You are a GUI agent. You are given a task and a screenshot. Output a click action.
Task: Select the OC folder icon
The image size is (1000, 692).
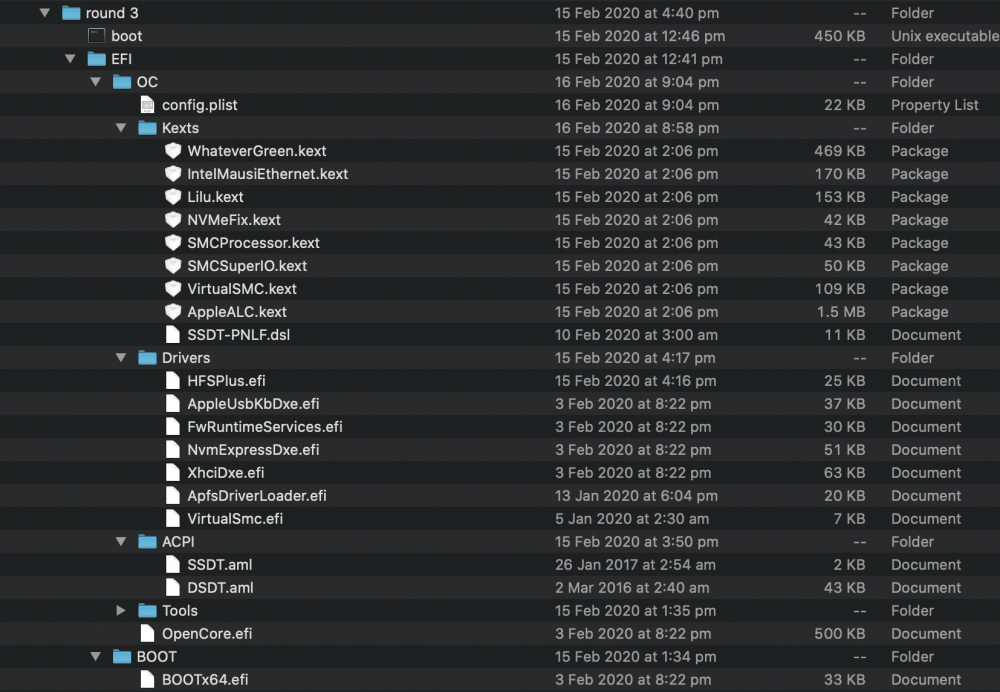pyautogui.click(x=122, y=82)
